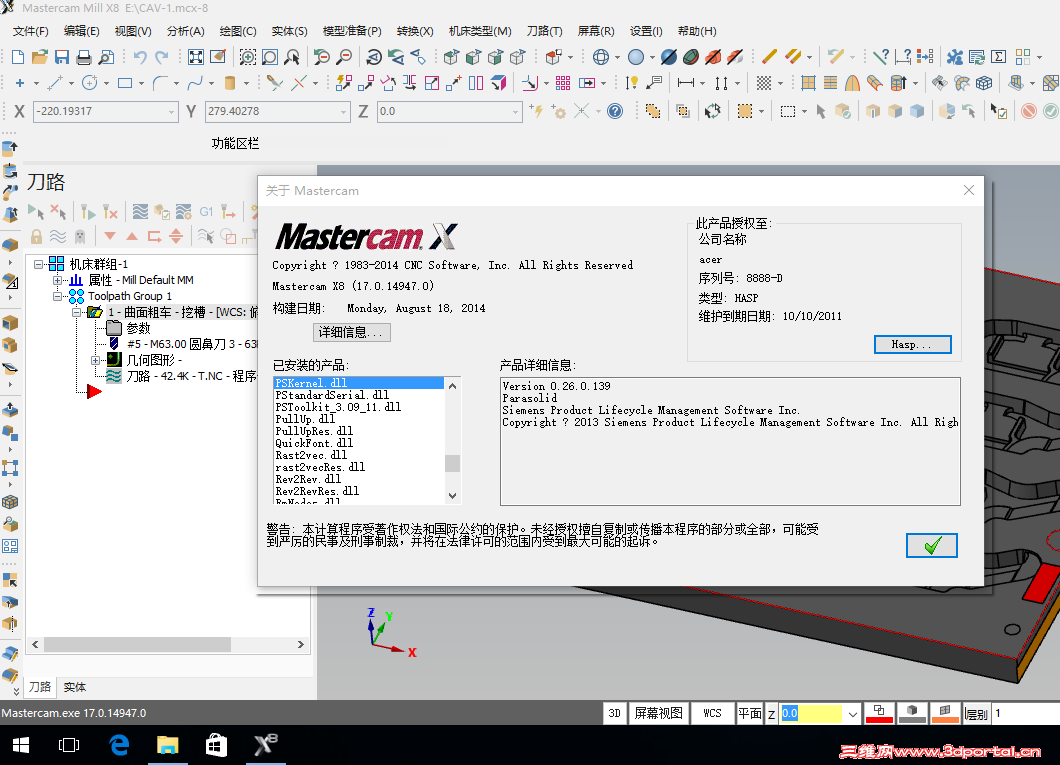1060x765 pixels.
Task: Click the 详细信息... button
Action: pyautogui.click(x=352, y=332)
